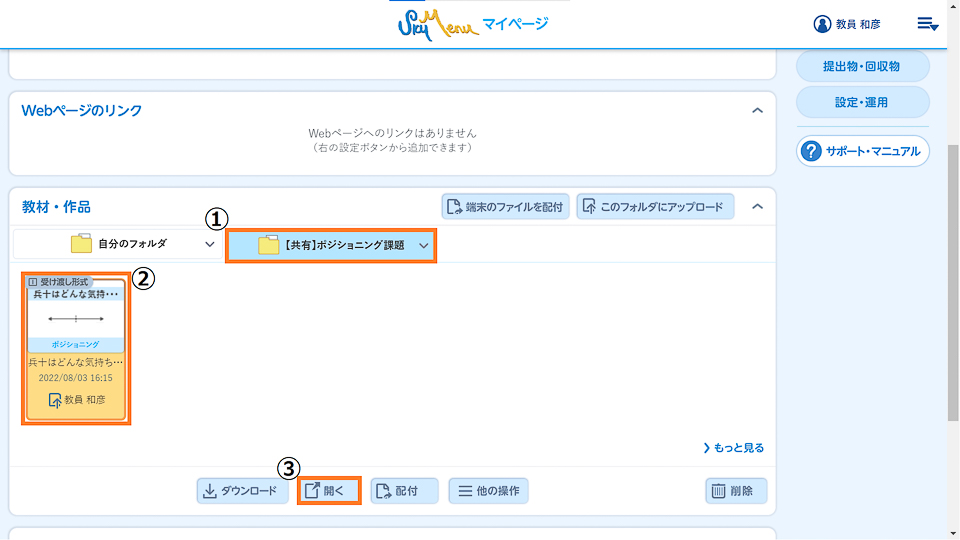Click このフォルダにアップロード button

tap(655, 207)
